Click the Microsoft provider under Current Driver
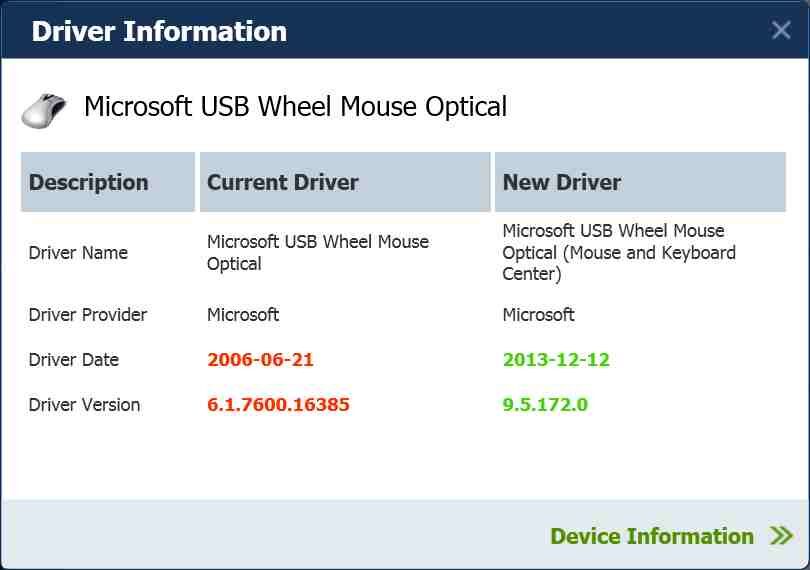The image size is (810, 570). pos(243,315)
